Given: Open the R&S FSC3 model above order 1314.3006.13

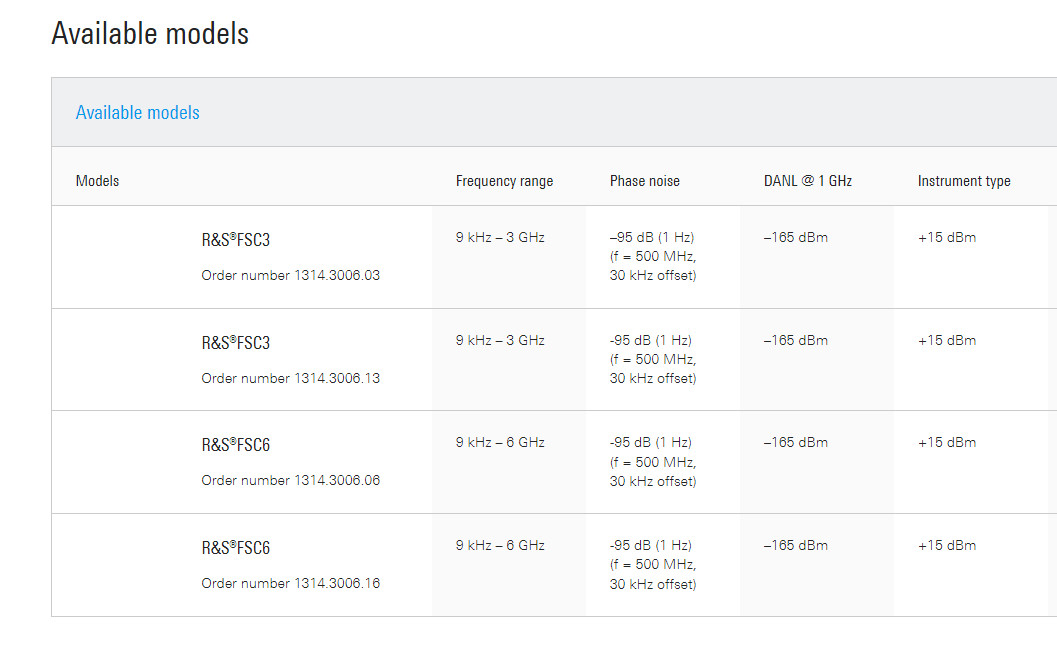Looking at the screenshot, I should tap(236, 343).
